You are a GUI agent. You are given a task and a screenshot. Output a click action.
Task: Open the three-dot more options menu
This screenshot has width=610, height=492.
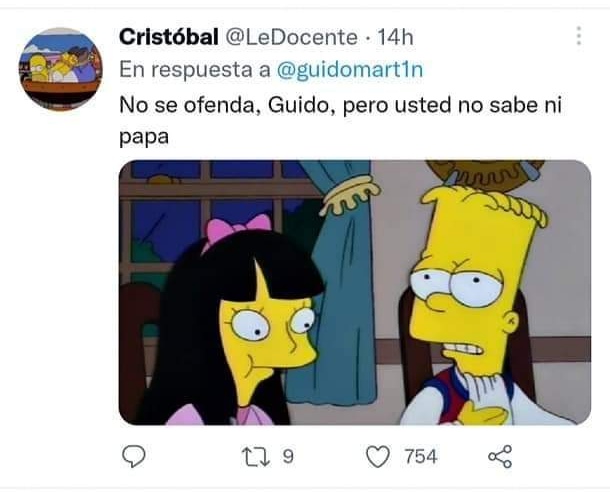click(x=579, y=36)
